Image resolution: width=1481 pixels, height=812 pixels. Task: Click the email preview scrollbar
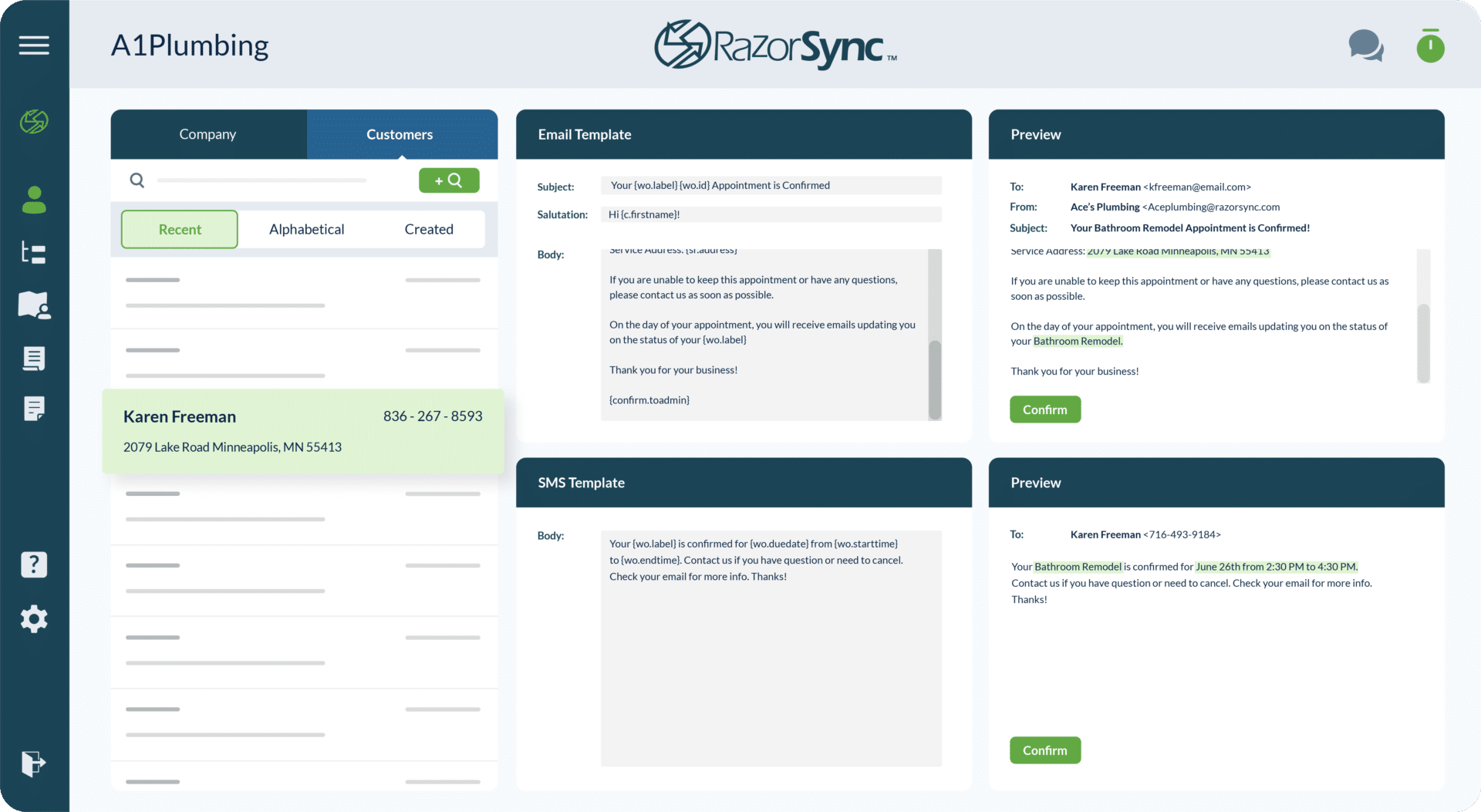click(1424, 343)
